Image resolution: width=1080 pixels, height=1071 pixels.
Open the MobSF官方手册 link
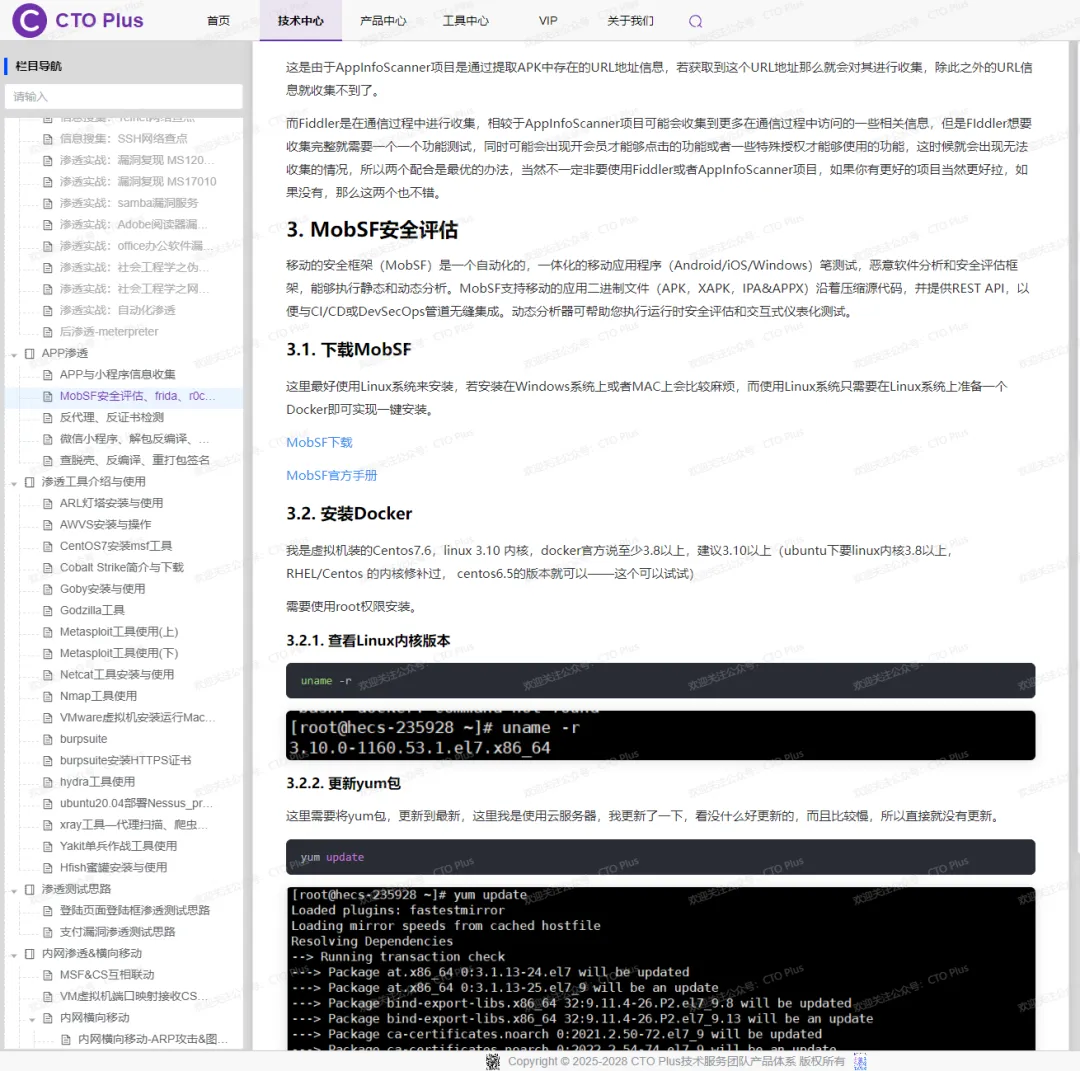point(331,475)
